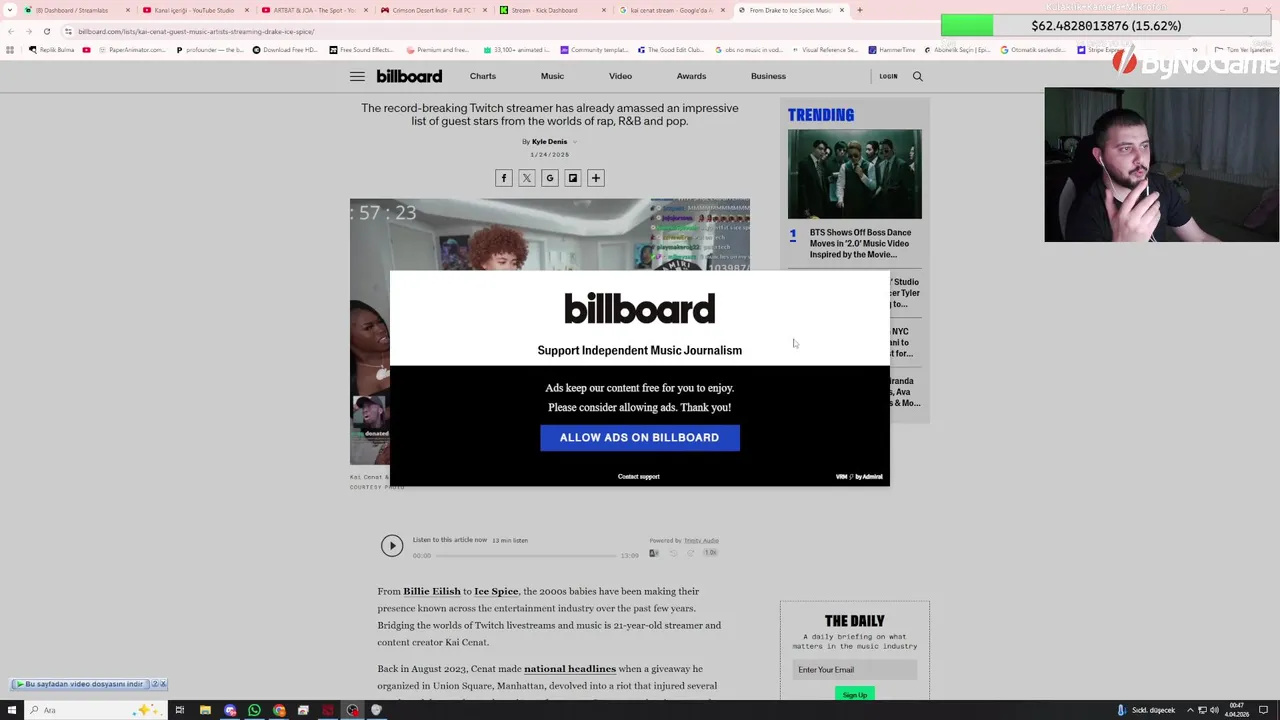Click the audio forward skip icon

pos(690,553)
